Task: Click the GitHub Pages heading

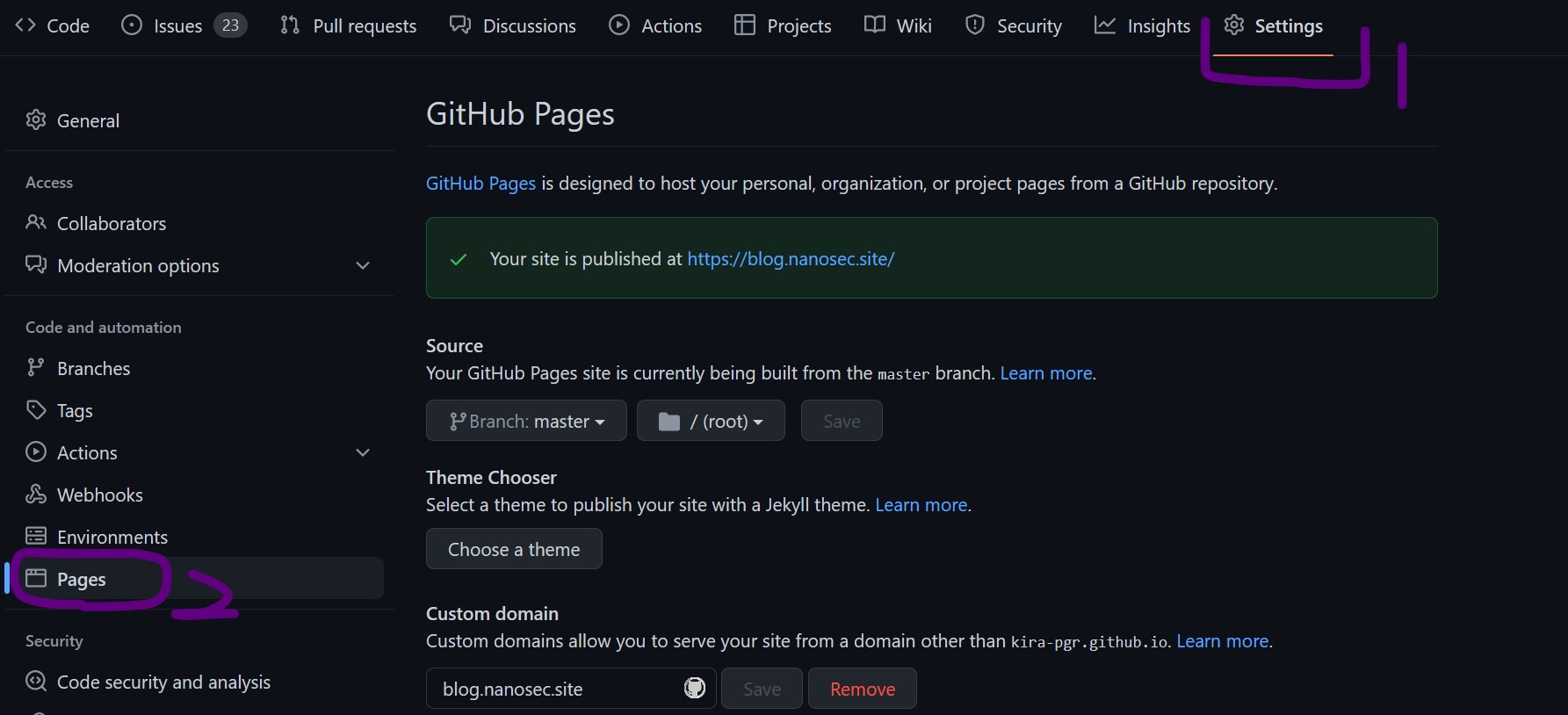Action: [520, 114]
